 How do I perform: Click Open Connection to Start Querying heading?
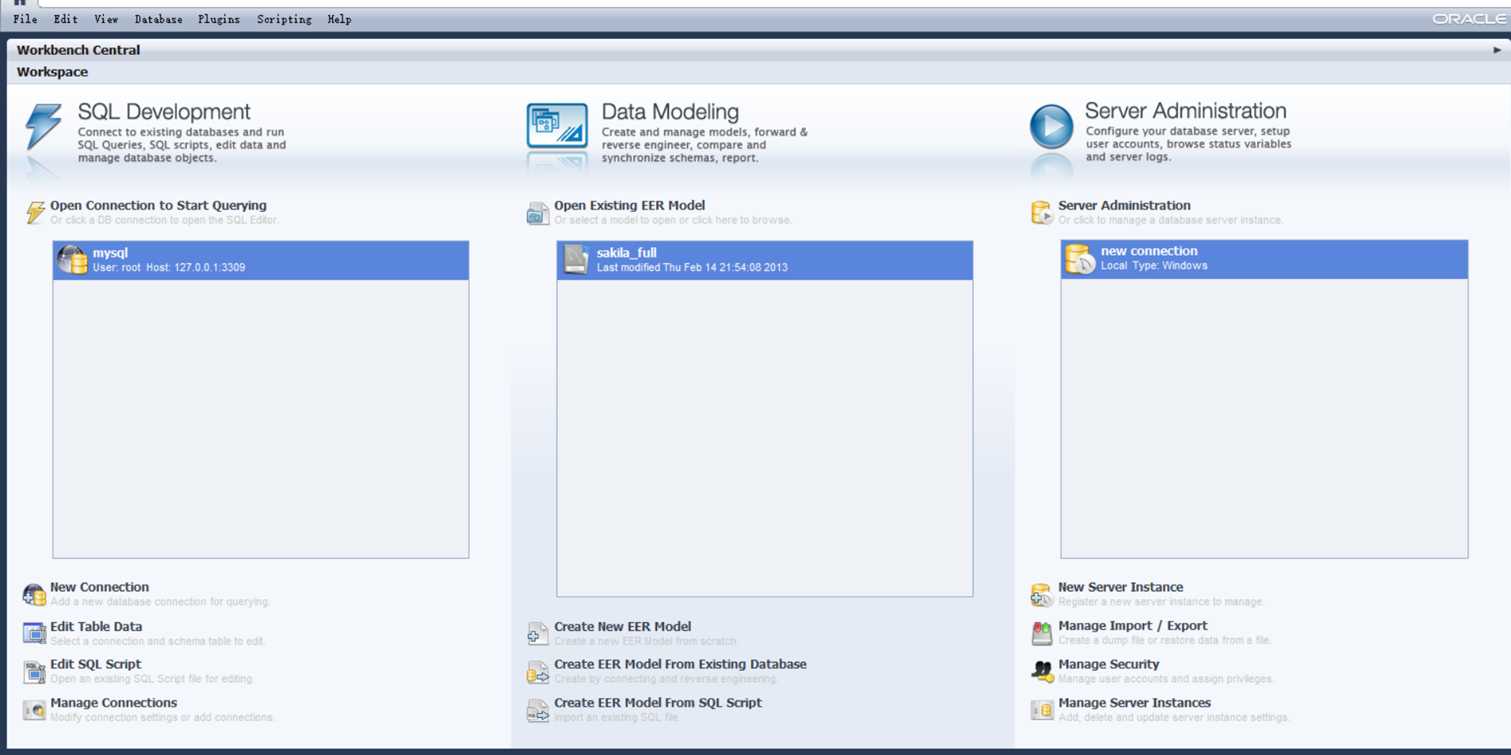pyautogui.click(x=158, y=205)
